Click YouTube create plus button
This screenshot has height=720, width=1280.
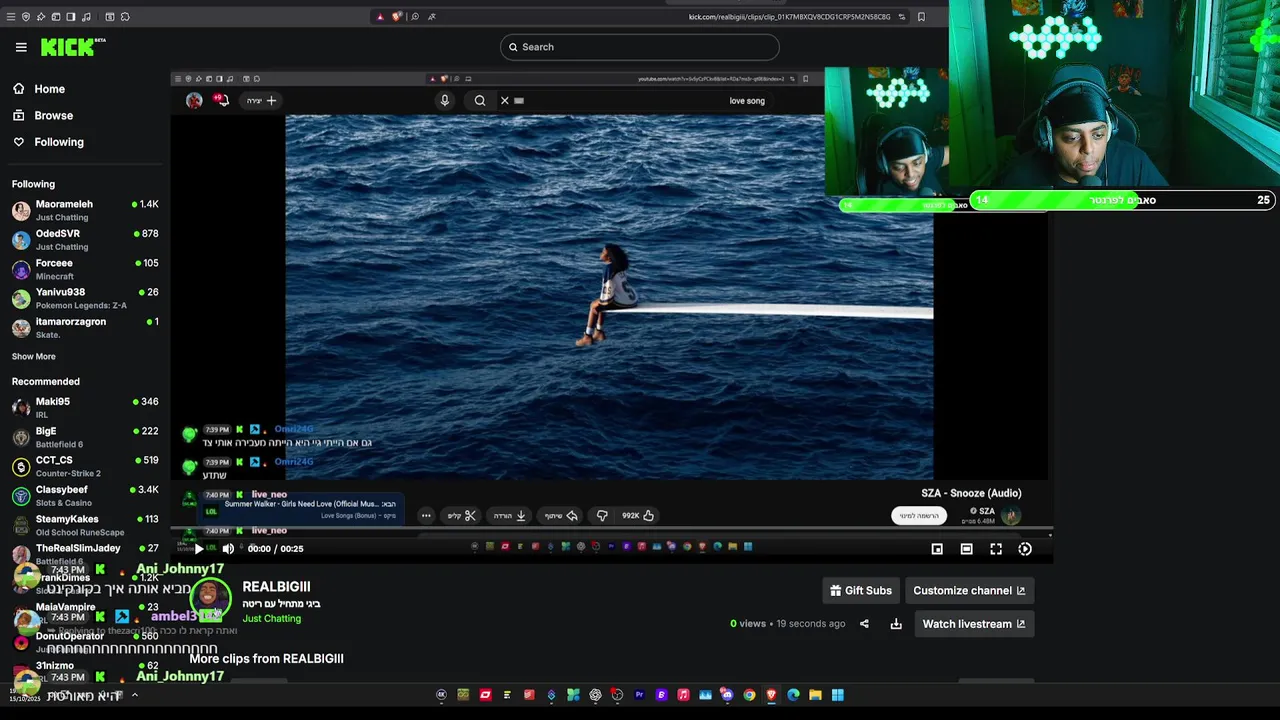[263, 100]
